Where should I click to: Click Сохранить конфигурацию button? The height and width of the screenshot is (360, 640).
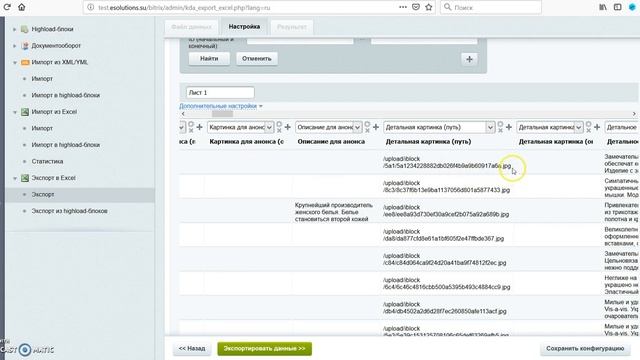click(x=585, y=349)
